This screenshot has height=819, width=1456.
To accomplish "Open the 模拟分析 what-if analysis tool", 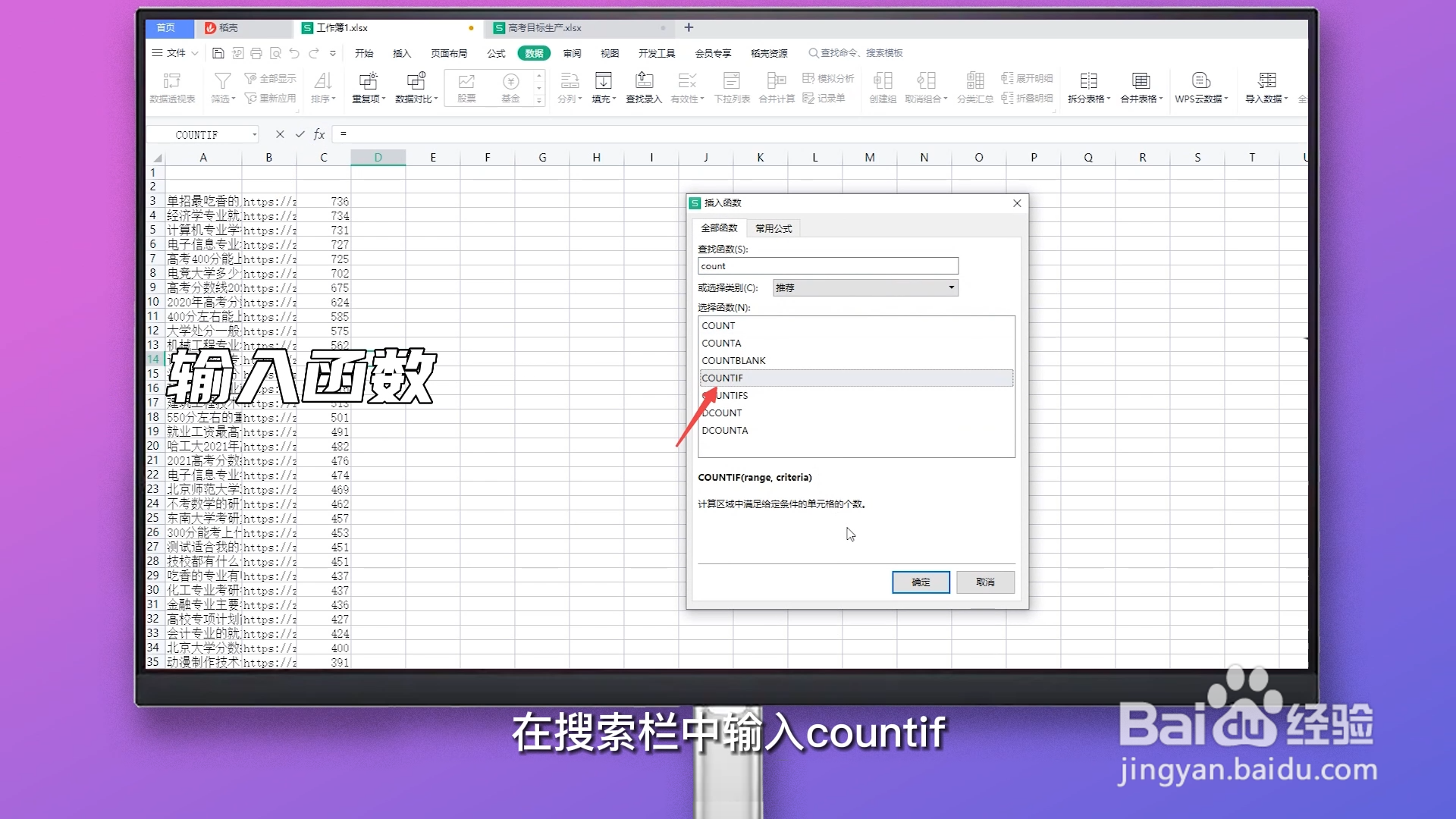I will pyautogui.click(x=830, y=78).
